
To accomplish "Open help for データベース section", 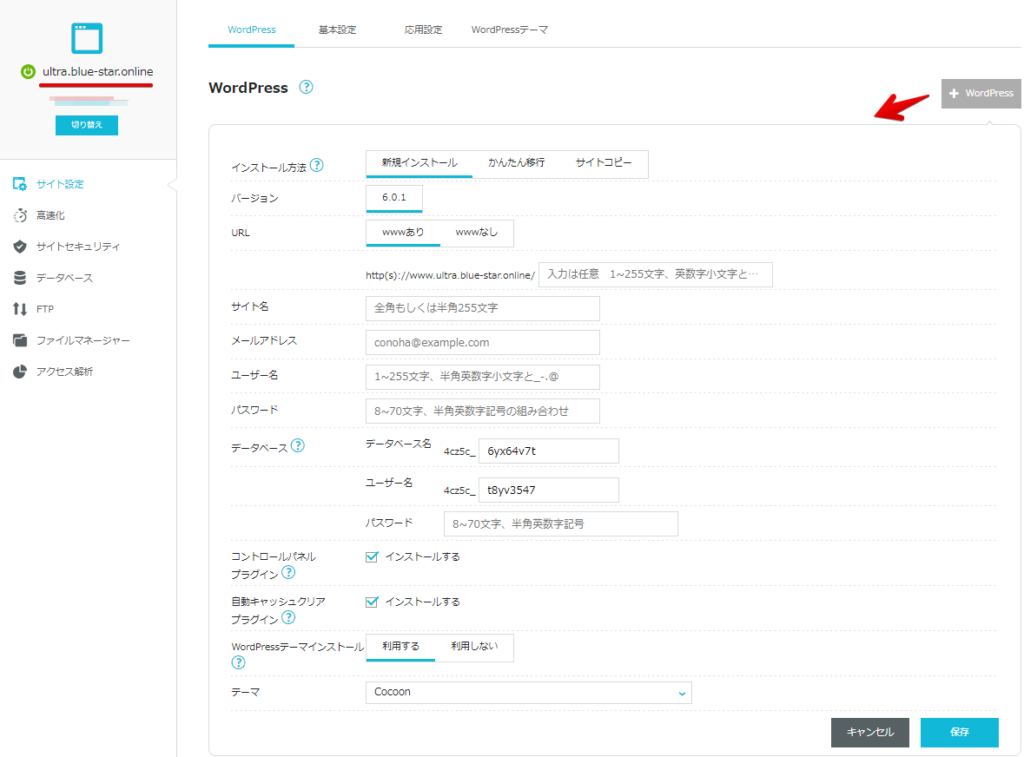I will (x=298, y=445).
